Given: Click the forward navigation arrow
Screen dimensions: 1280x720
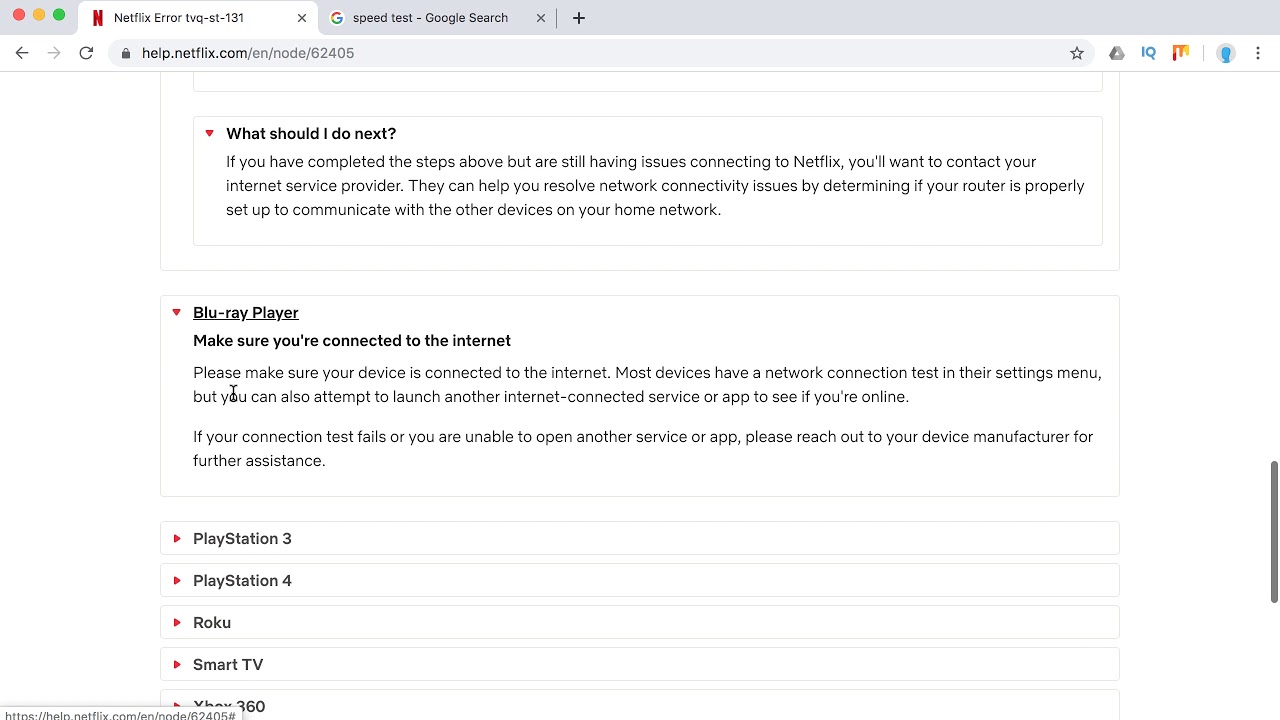Looking at the screenshot, I should coord(54,53).
